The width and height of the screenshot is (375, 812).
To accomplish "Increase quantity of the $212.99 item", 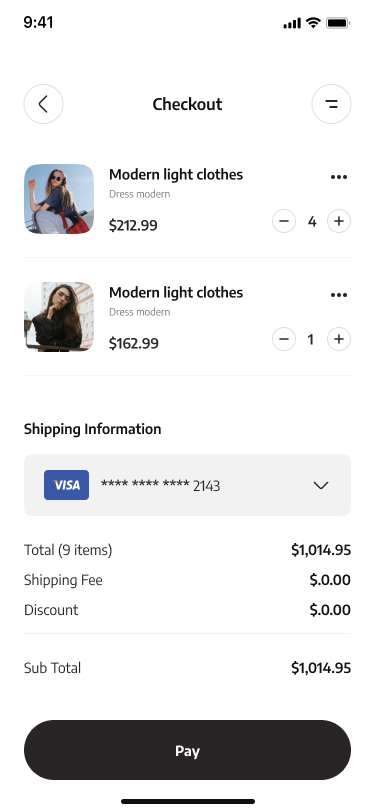I will click(x=339, y=222).
